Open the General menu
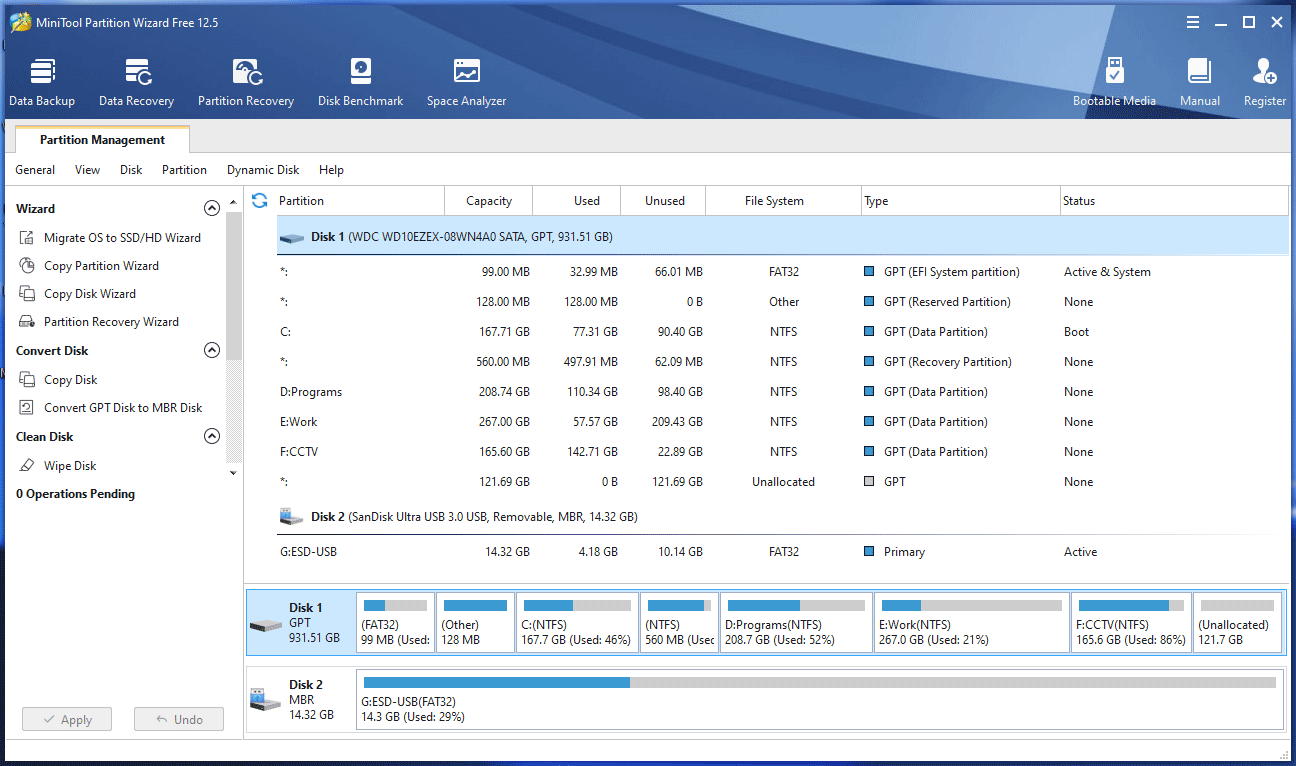Image resolution: width=1296 pixels, height=766 pixels. [x=35, y=170]
